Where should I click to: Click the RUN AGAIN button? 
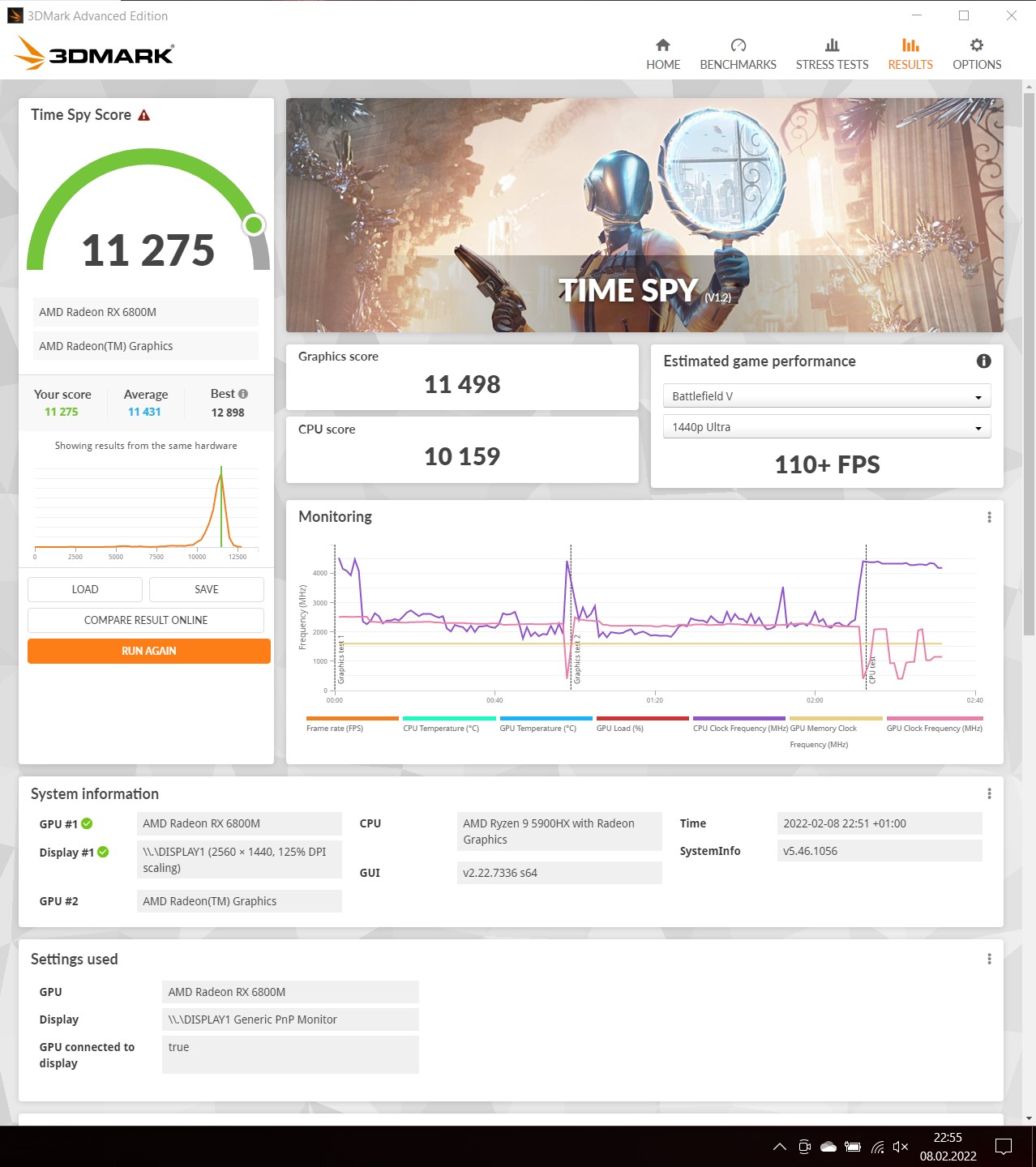click(149, 651)
